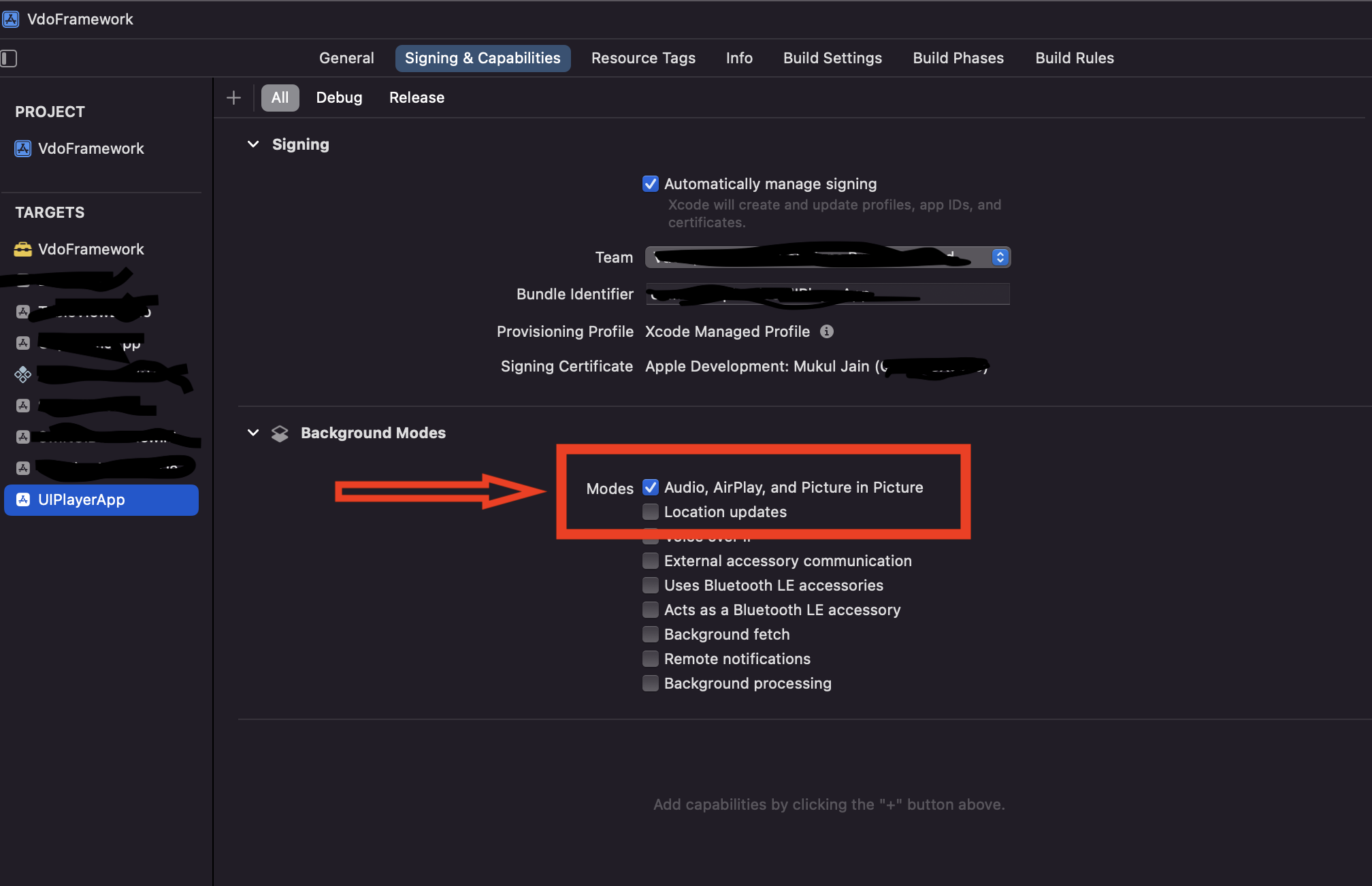Click the Signing Certificate value
Screen dimensions: 1372x886
click(x=816, y=367)
